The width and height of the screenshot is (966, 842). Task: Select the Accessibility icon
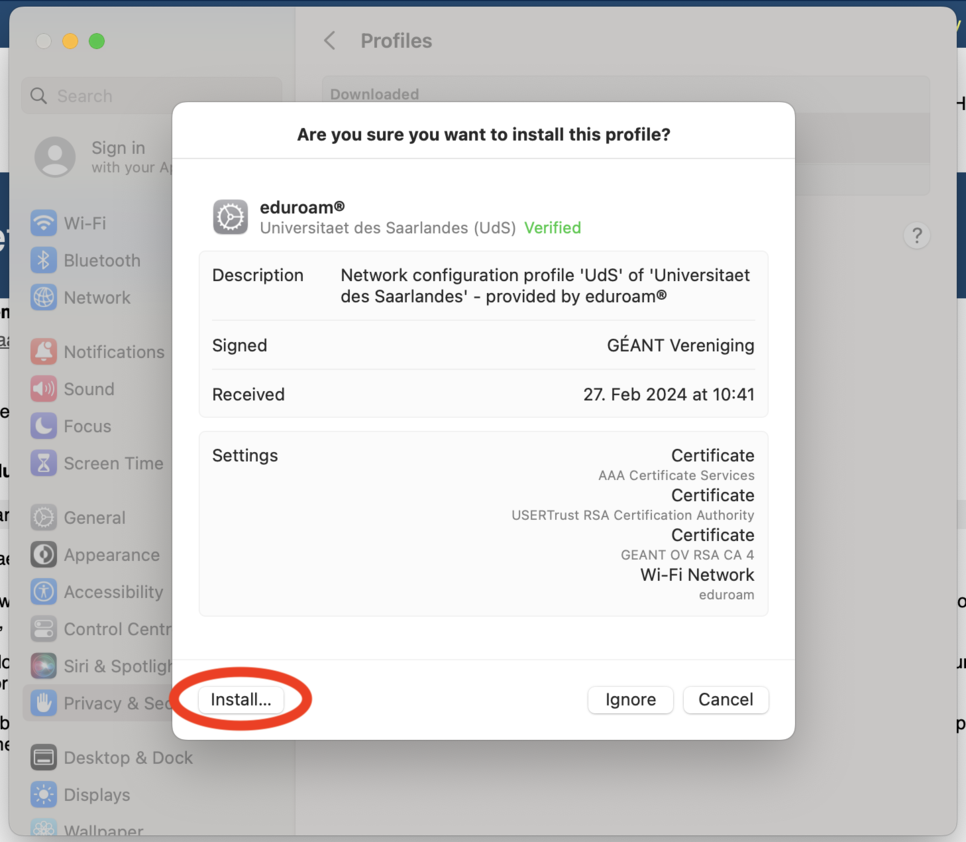pyautogui.click(x=44, y=591)
